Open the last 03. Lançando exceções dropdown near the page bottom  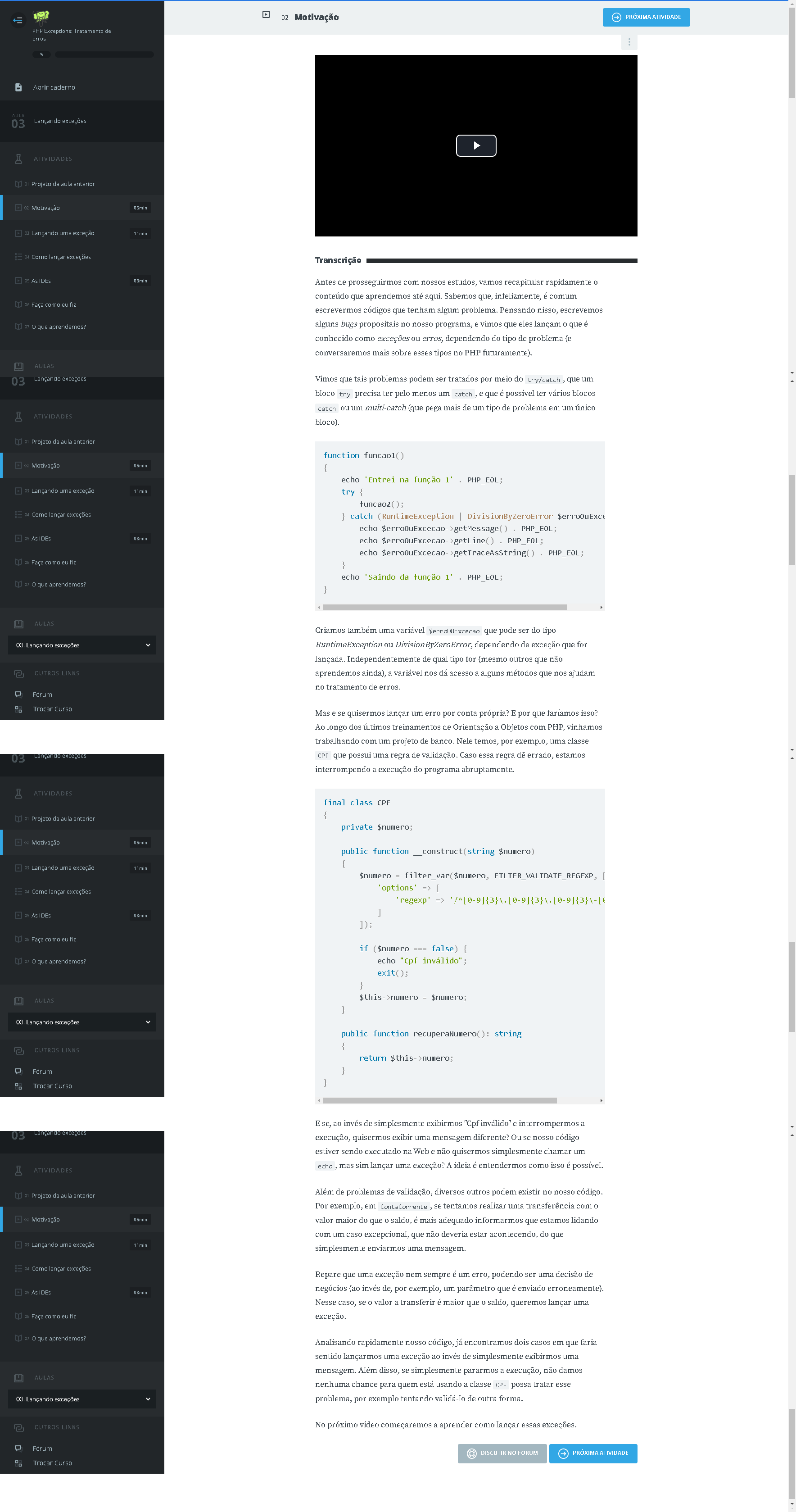click(82, 1398)
